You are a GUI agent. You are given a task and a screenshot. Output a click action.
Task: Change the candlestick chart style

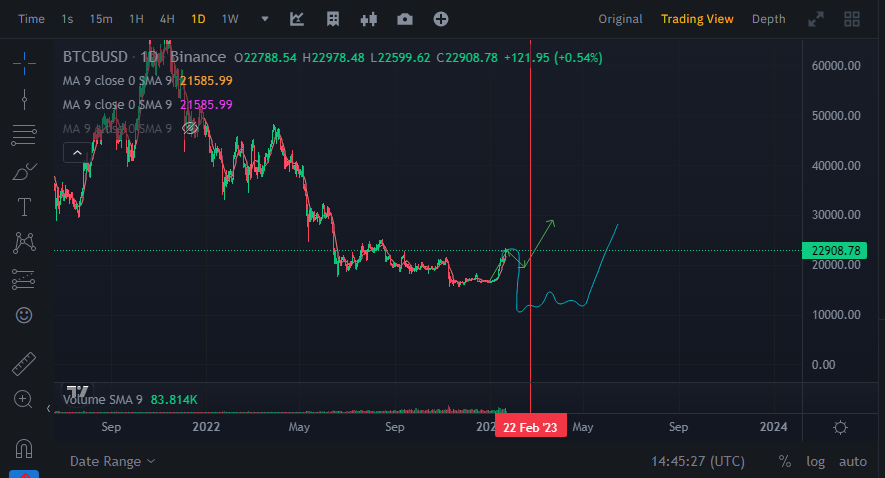pos(369,20)
